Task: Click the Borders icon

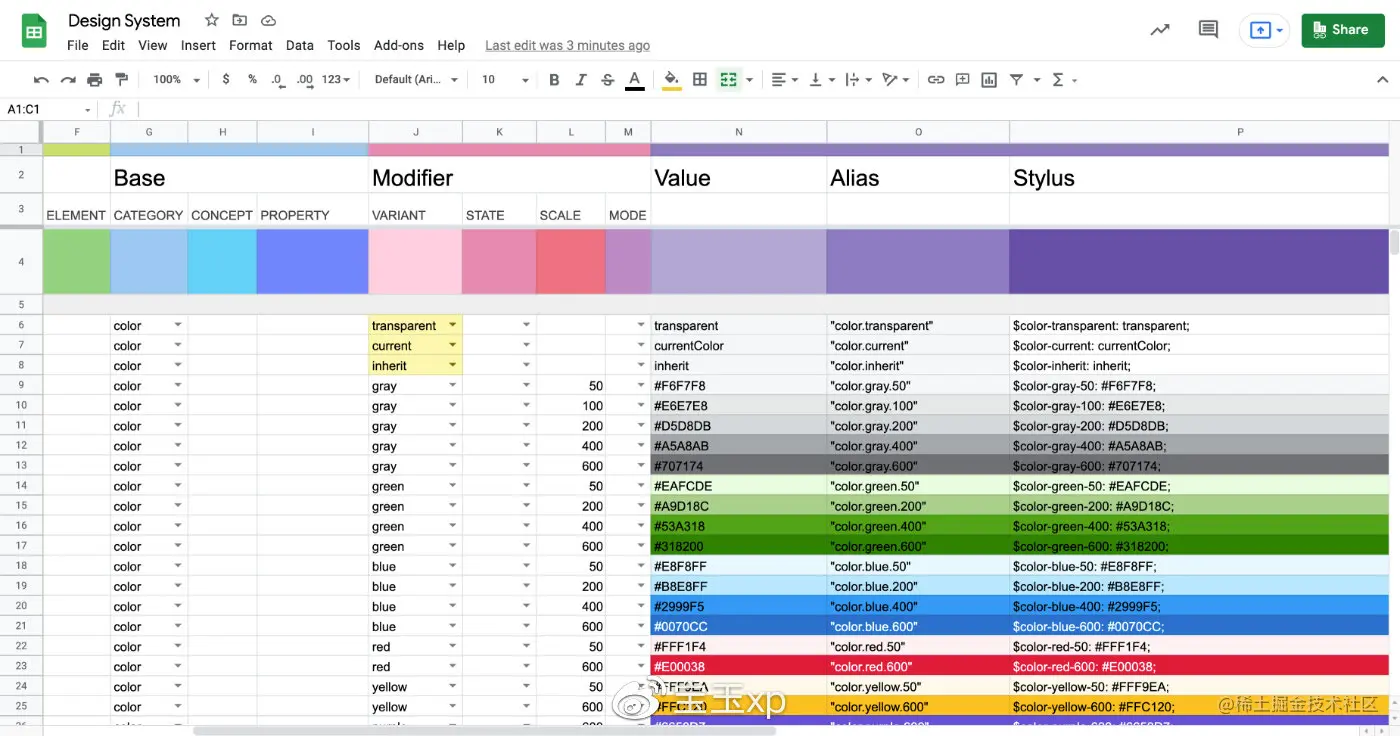Action: (x=700, y=80)
